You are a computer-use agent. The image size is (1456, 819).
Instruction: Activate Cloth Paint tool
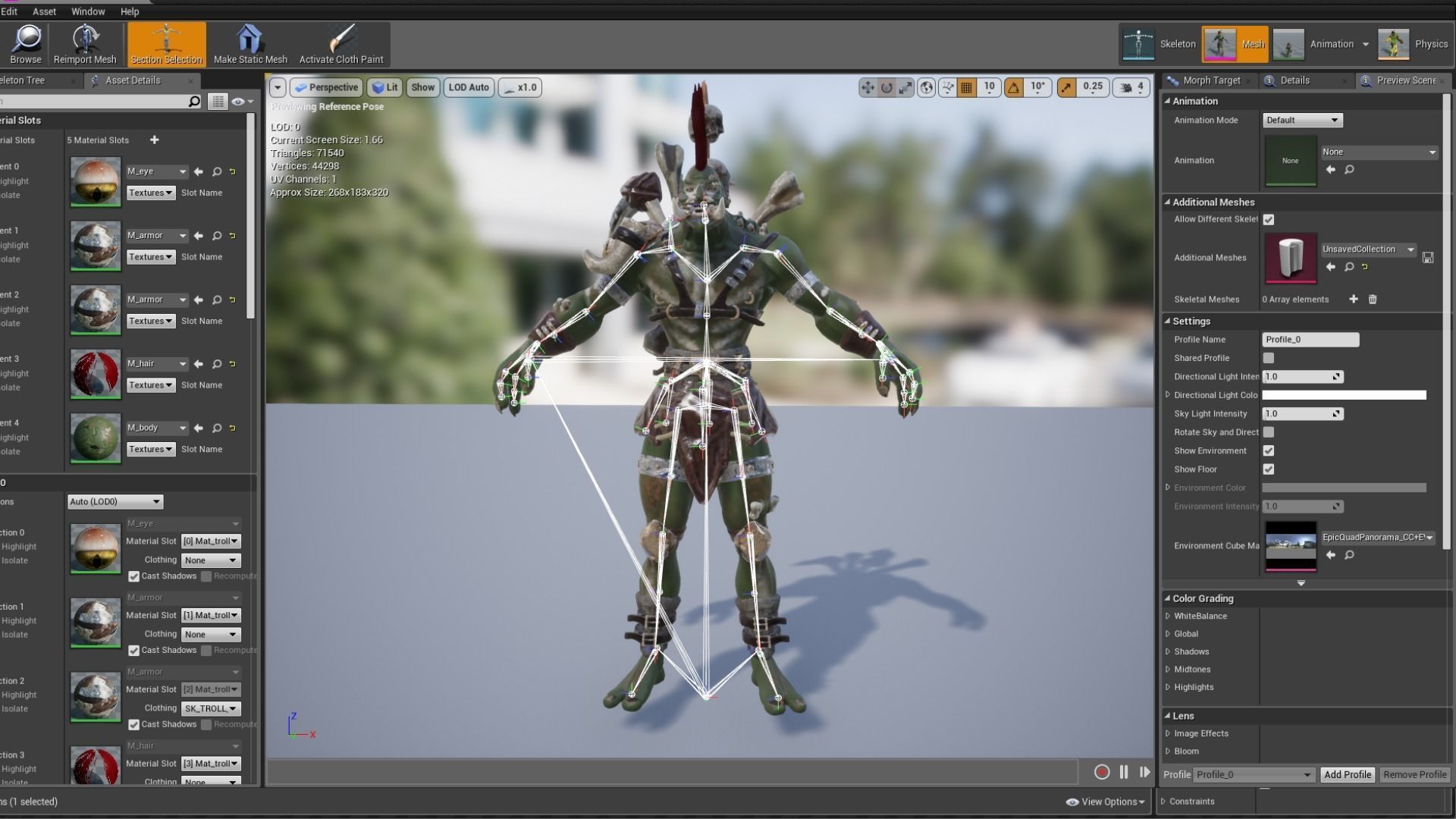pyautogui.click(x=341, y=44)
